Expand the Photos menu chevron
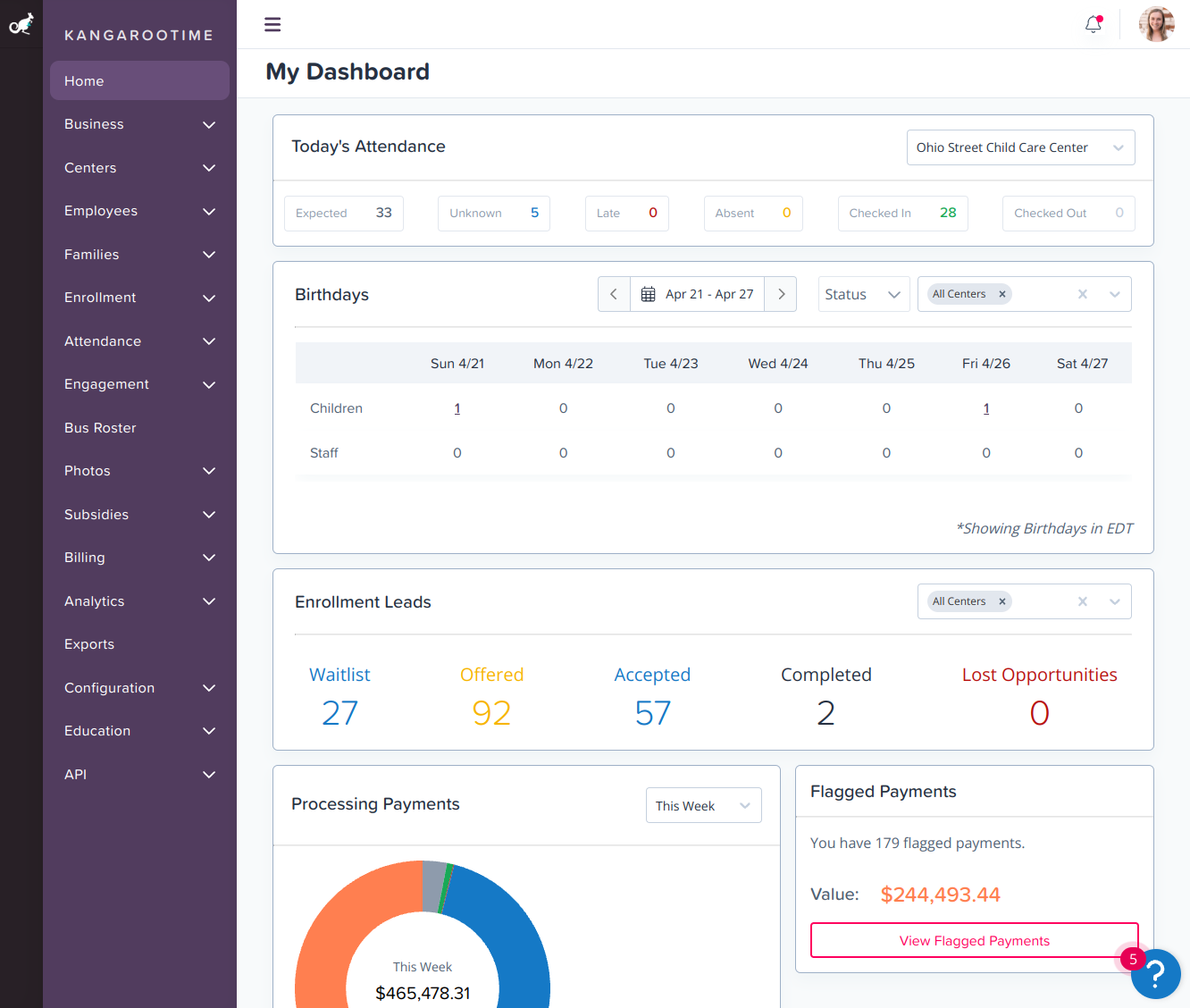This screenshot has height=1008, width=1190. click(x=209, y=471)
